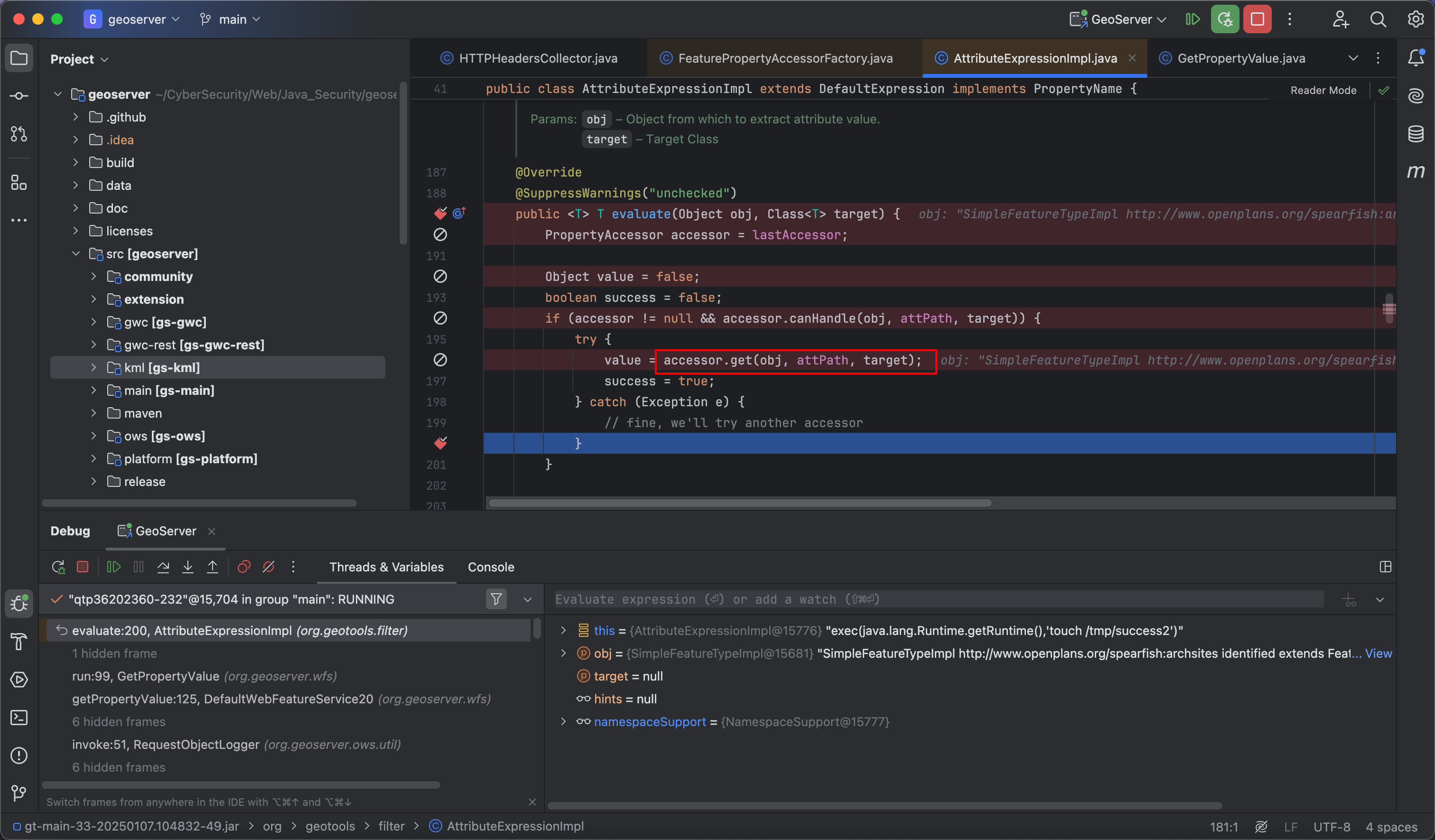Image resolution: width=1435 pixels, height=840 pixels.
Task: Toggle disabled breakpoint on line 192
Action: pyautogui.click(x=440, y=276)
